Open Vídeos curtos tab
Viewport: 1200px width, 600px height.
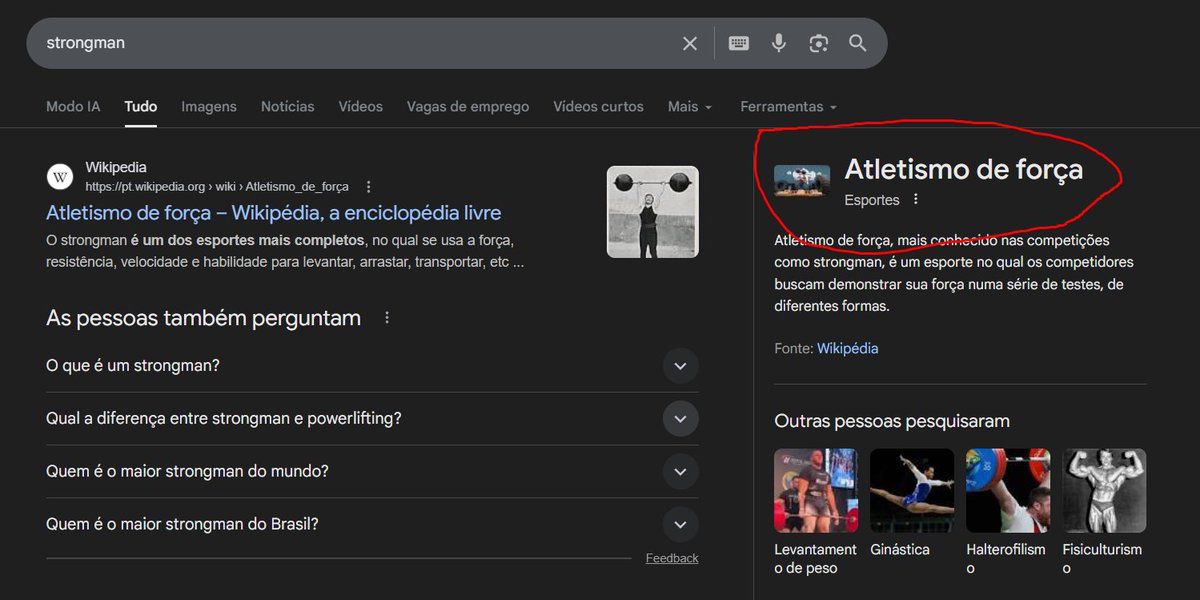coord(599,106)
